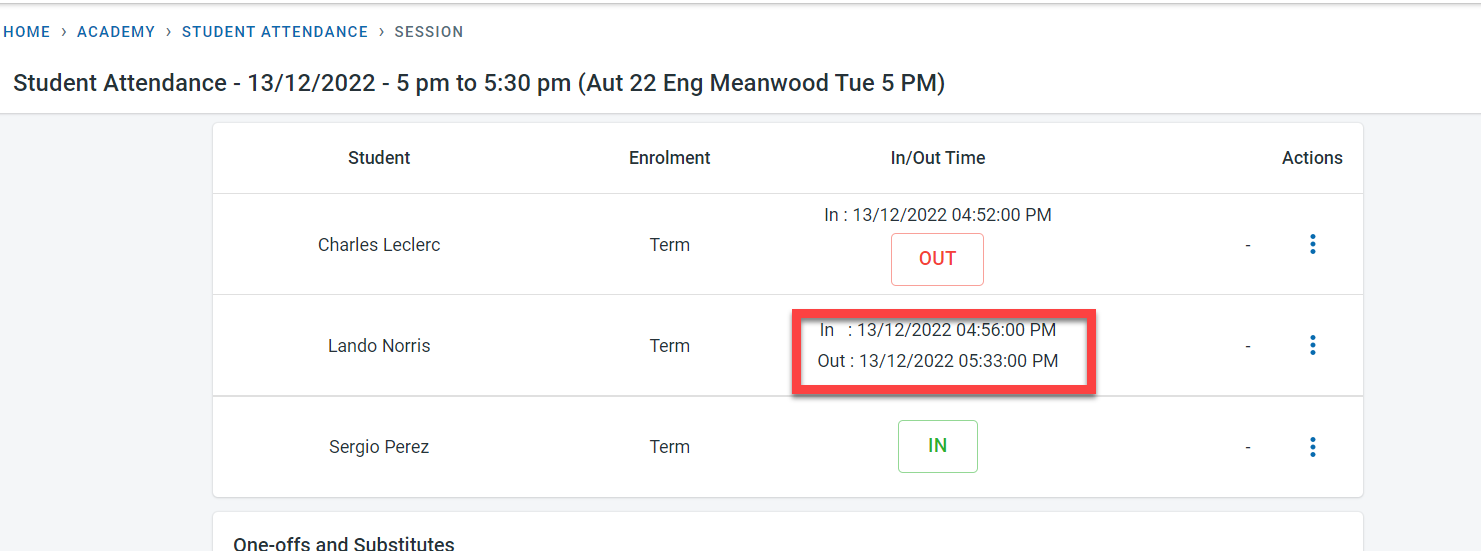Select Charles Leclerc student name
The image size is (1481, 551).
pyautogui.click(x=379, y=245)
